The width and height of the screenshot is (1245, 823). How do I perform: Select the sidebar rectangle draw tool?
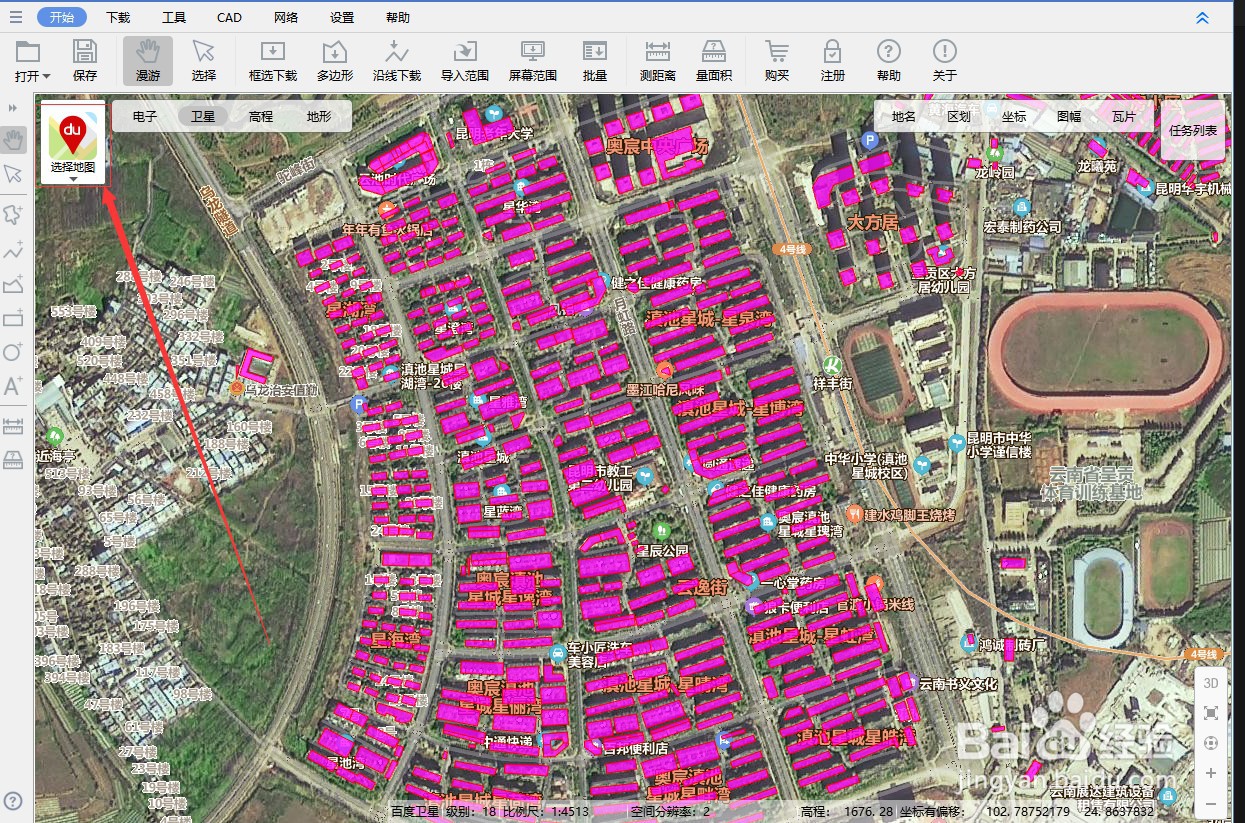[x=14, y=318]
